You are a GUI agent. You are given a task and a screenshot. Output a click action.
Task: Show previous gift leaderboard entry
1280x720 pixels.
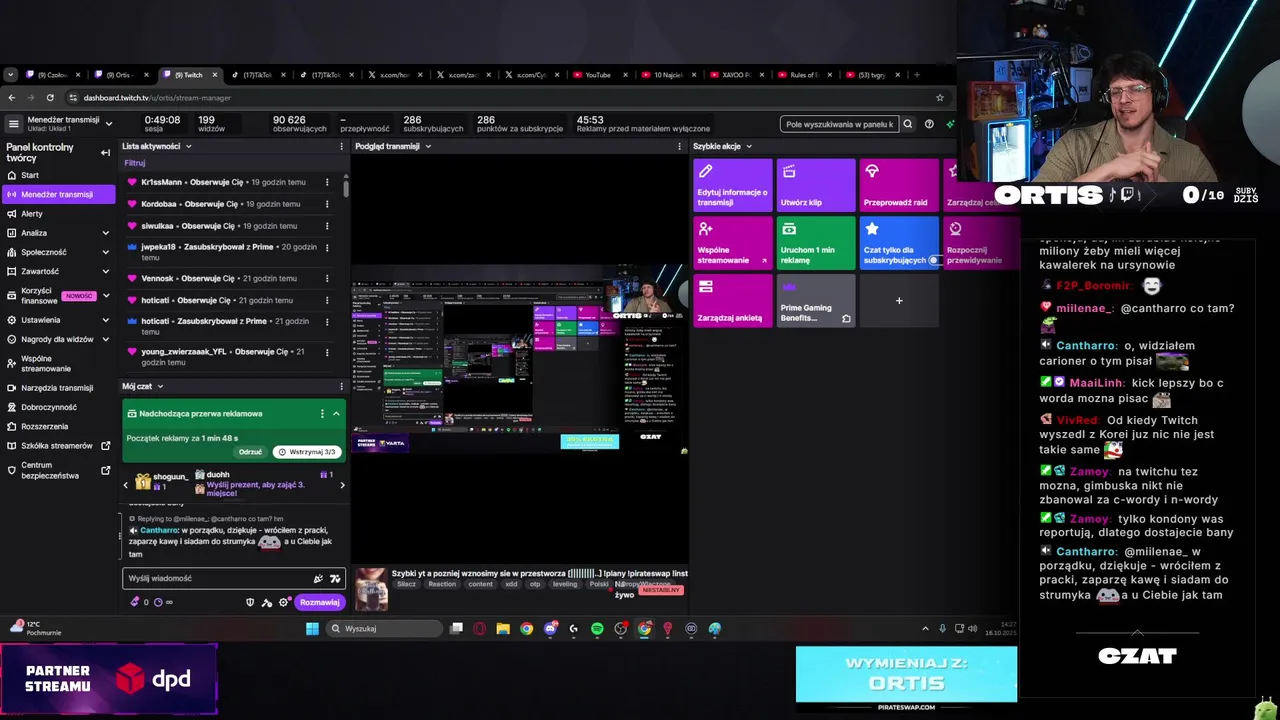point(126,485)
